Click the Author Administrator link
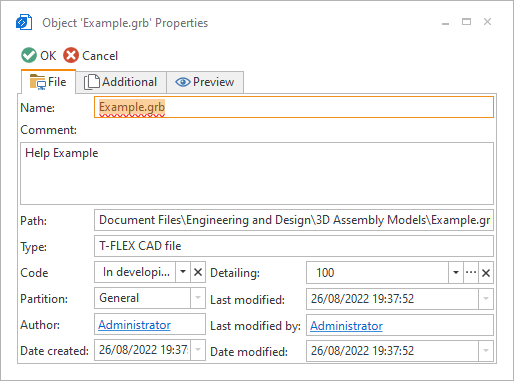The width and height of the screenshot is (514, 381). coord(134,325)
